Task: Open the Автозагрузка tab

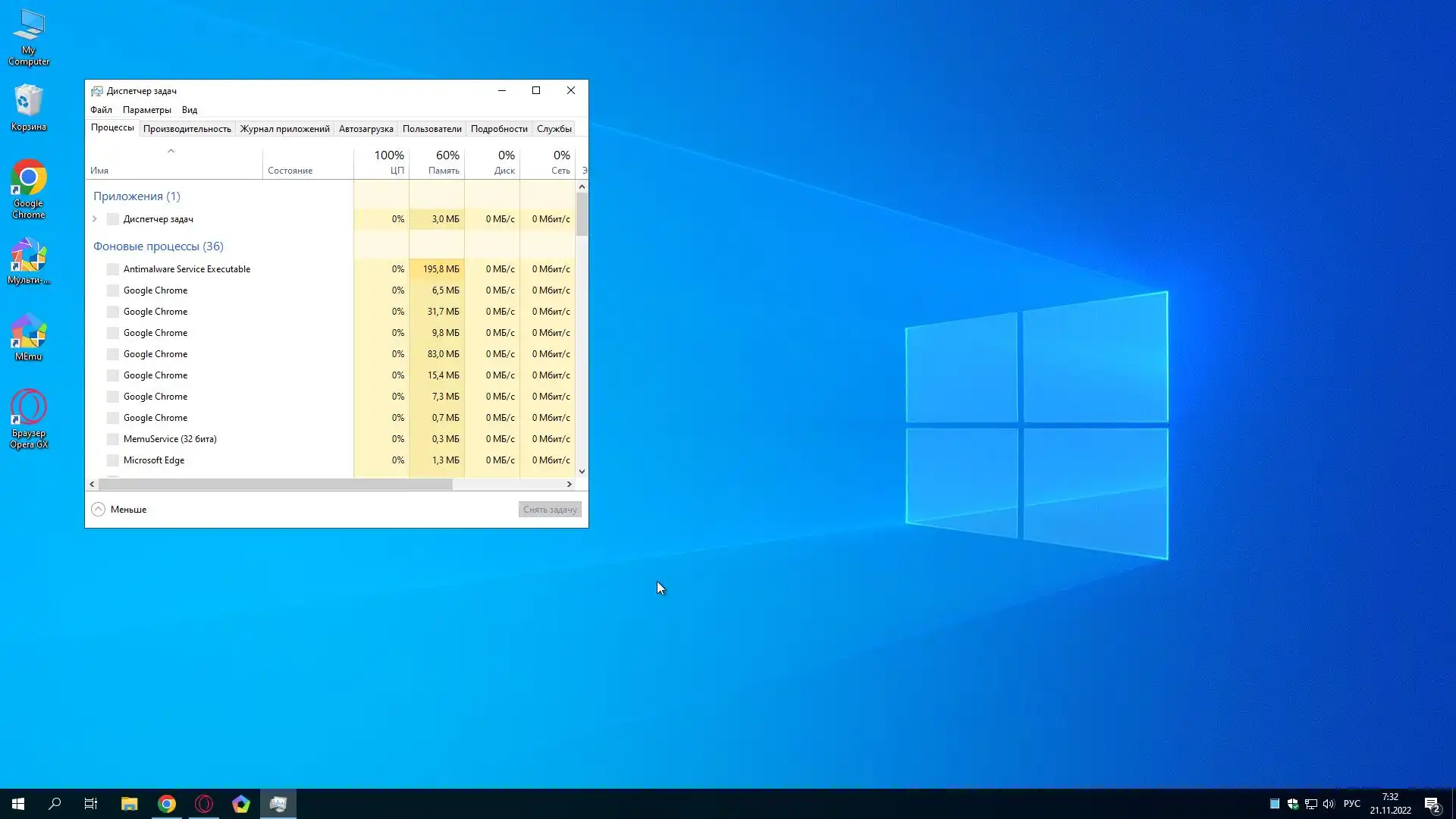Action: [366, 129]
